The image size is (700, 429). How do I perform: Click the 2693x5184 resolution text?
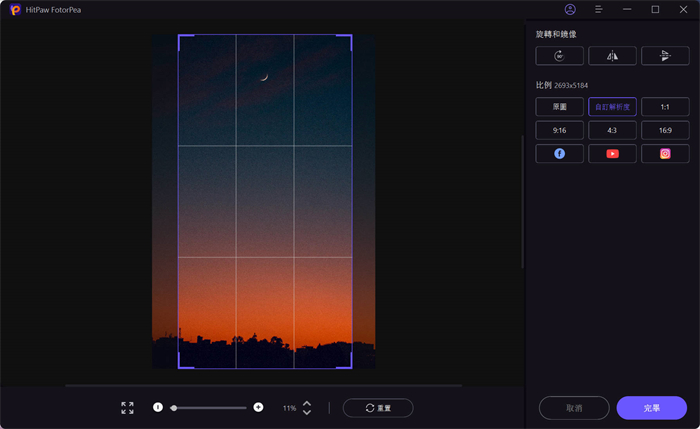point(571,85)
